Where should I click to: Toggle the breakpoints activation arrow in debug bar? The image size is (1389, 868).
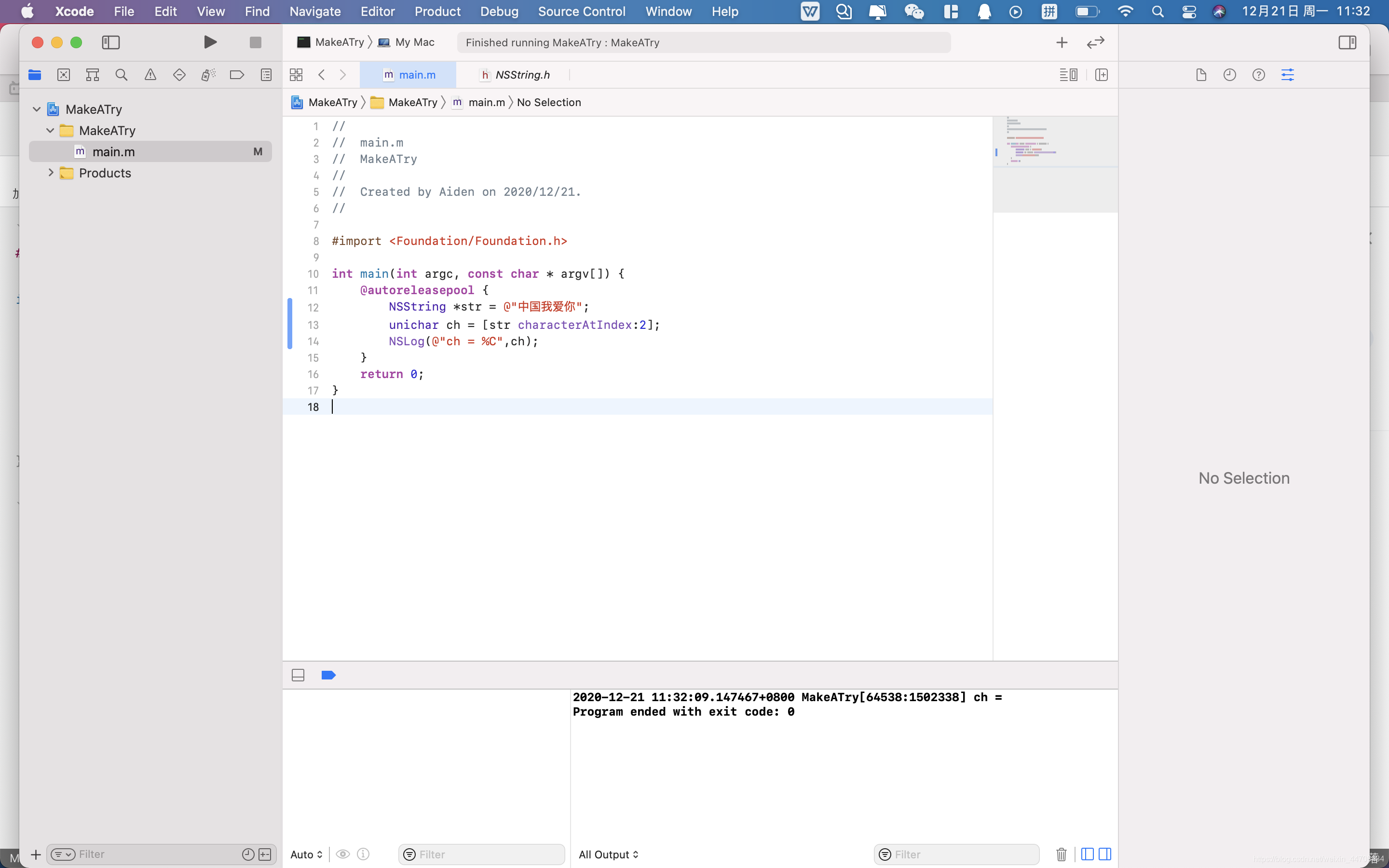[328, 675]
